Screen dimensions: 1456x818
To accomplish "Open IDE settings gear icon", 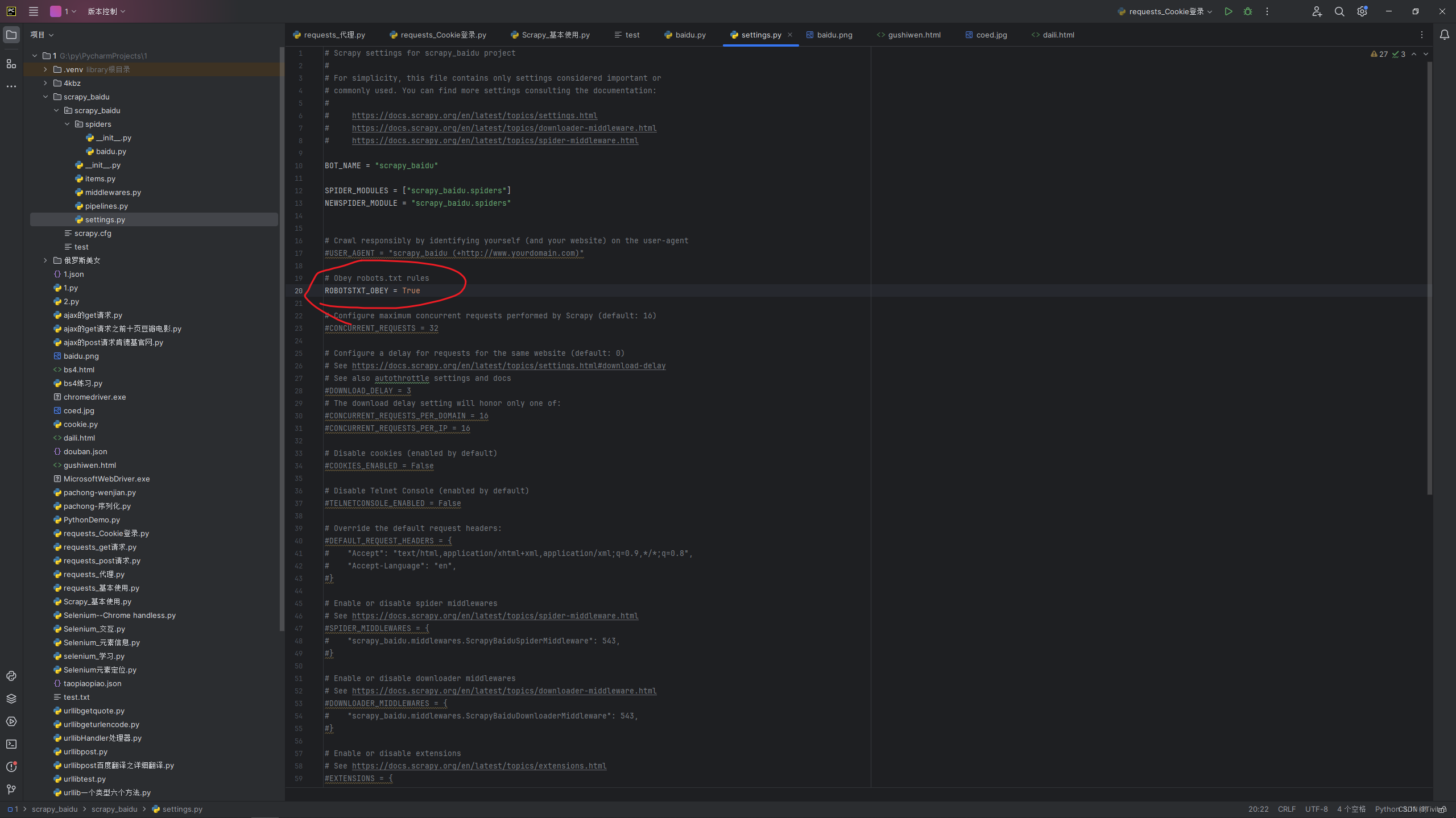I will point(1362,11).
